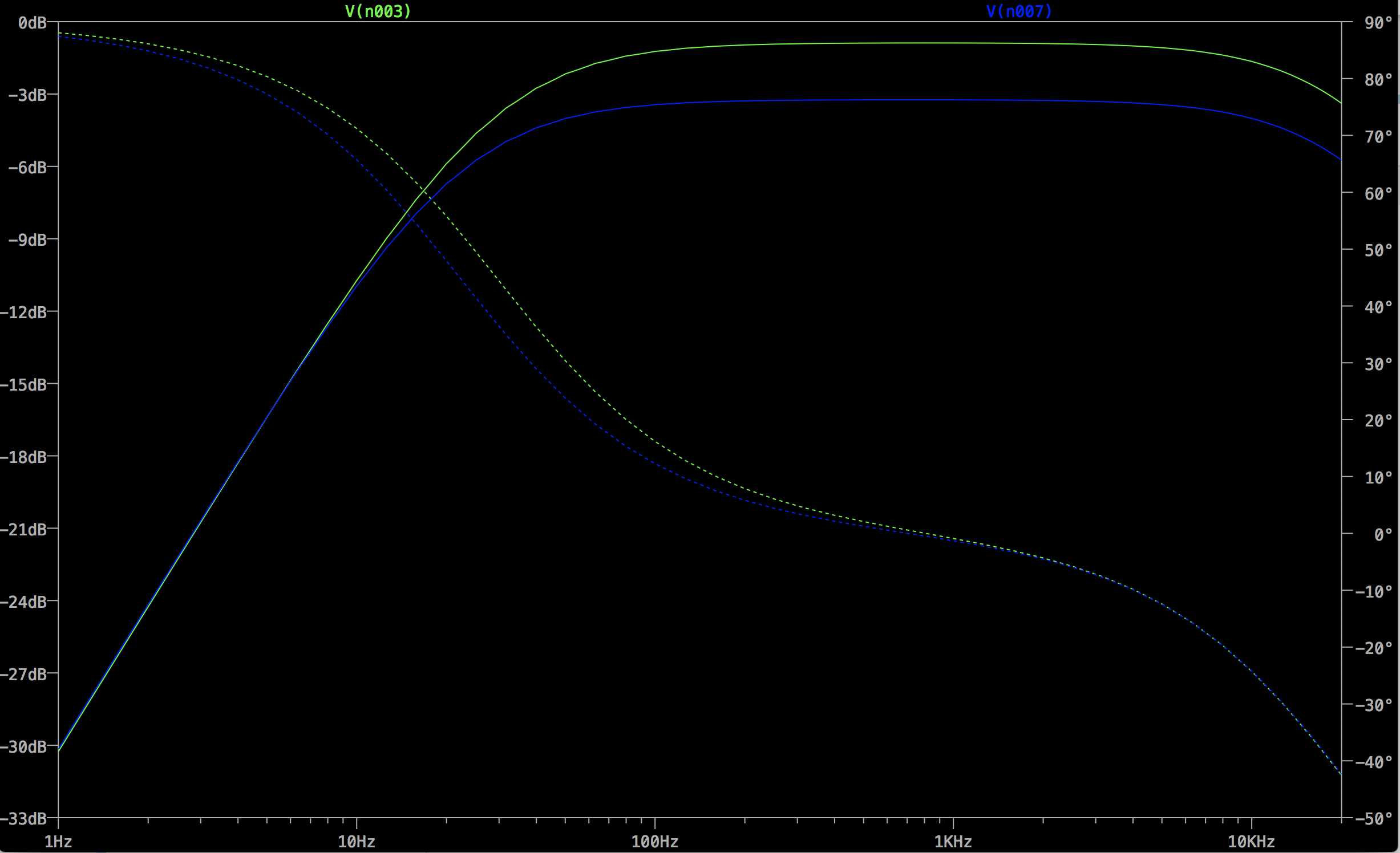Click the -20° phase axis label
Image resolution: width=1400 pixels, height=853 pixels.
pos(1374,648)
